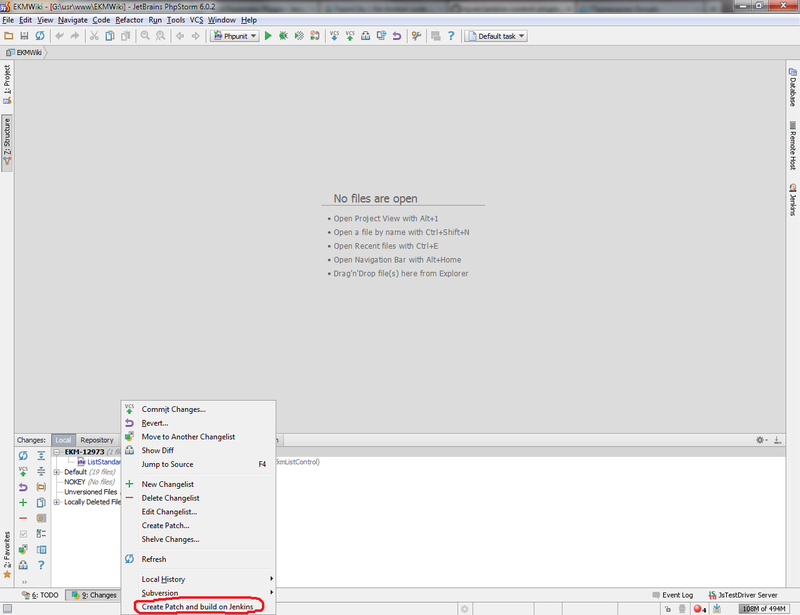This screenshot has width=800, height=615.
Task: Run the Phpunit configuration with green arrow
Action: click(x=270, y=36)
